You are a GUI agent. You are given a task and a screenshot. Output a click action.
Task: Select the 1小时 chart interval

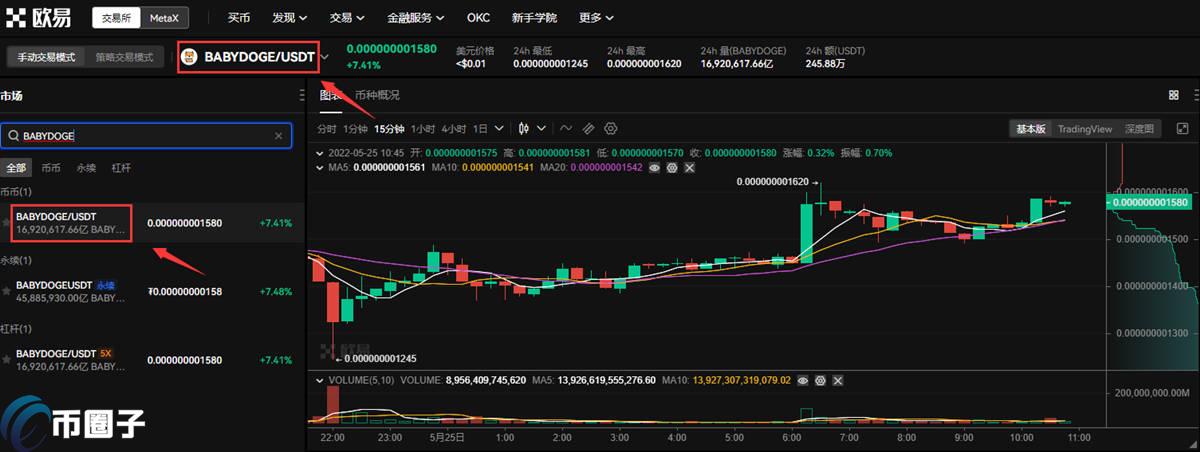click(x=423, y=129)
